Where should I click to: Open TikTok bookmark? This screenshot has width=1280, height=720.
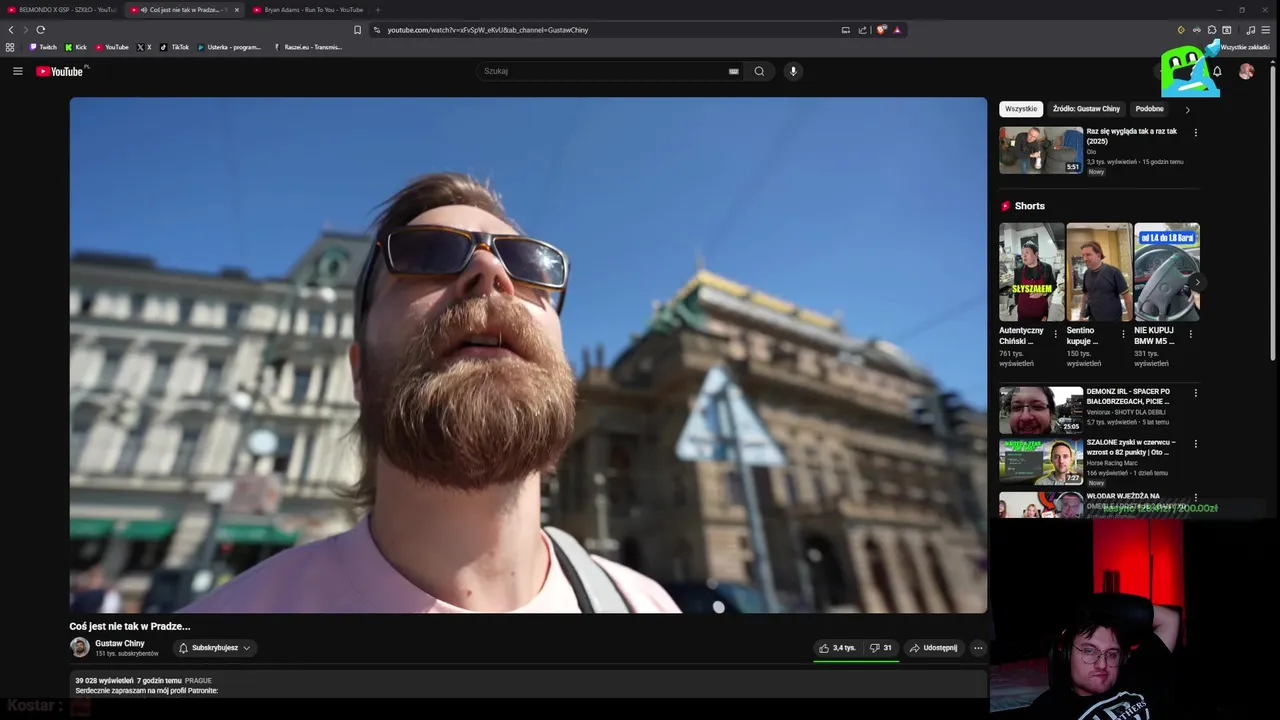click(174, 47)
